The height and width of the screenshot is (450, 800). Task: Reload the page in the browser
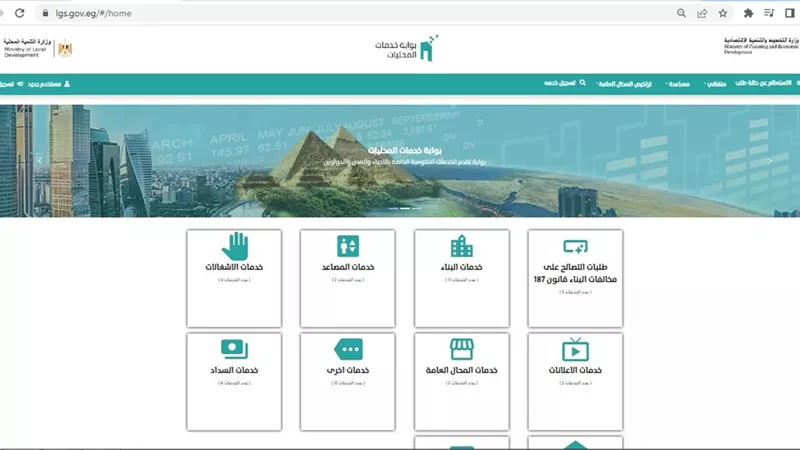[x=19, y=13]
